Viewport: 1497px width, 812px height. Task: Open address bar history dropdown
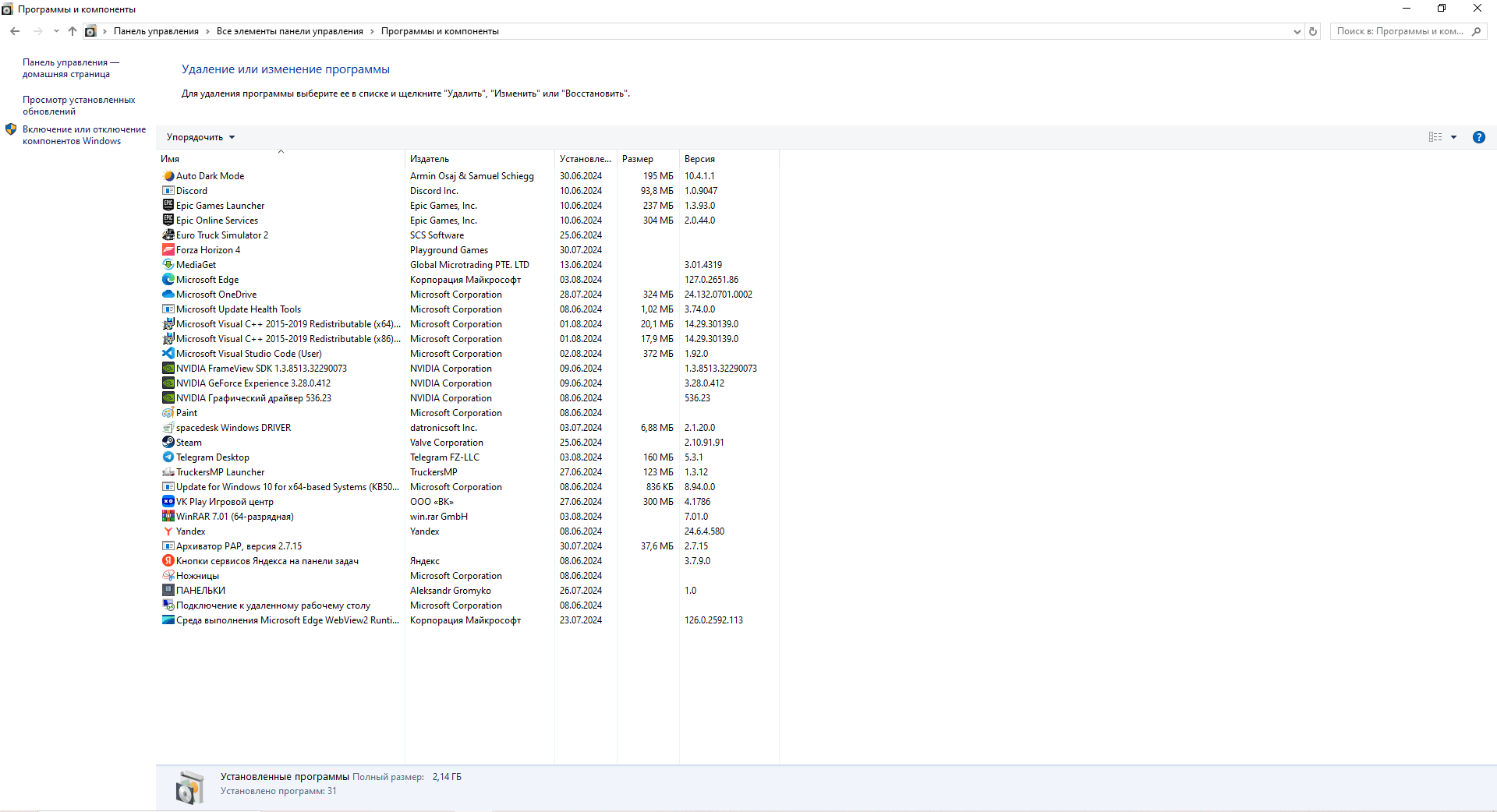click(x=1297, y=32)
